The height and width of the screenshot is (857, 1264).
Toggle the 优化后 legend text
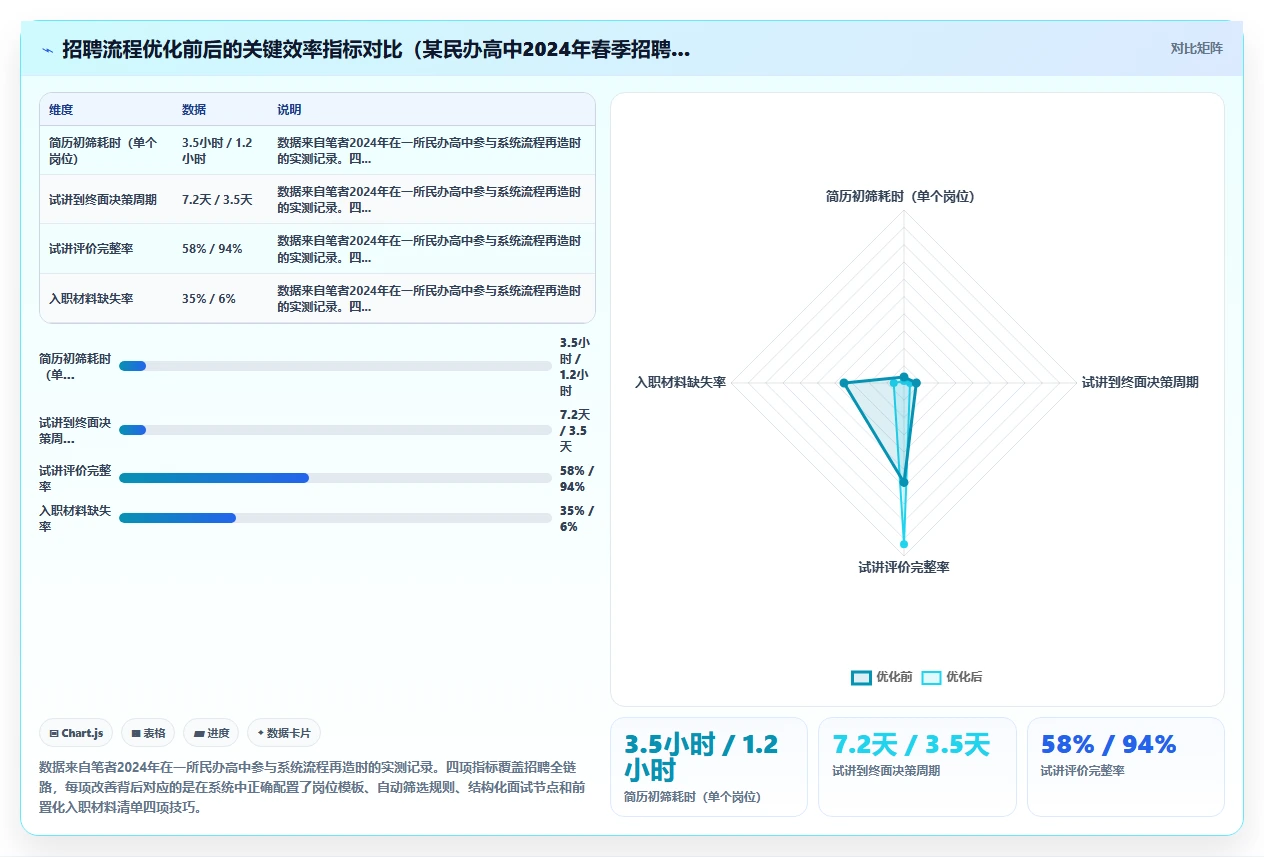pyautogui.click(x=964, y=677)
